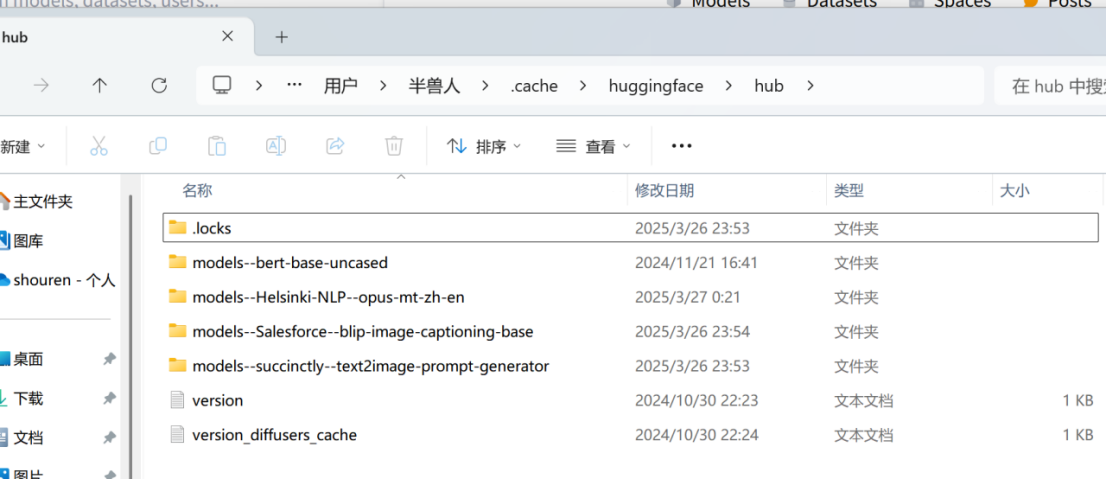Image resolution: width=1107 pixels, height=480 pixels.
Task: Refresh the current folder view
Action: [159, 86]
